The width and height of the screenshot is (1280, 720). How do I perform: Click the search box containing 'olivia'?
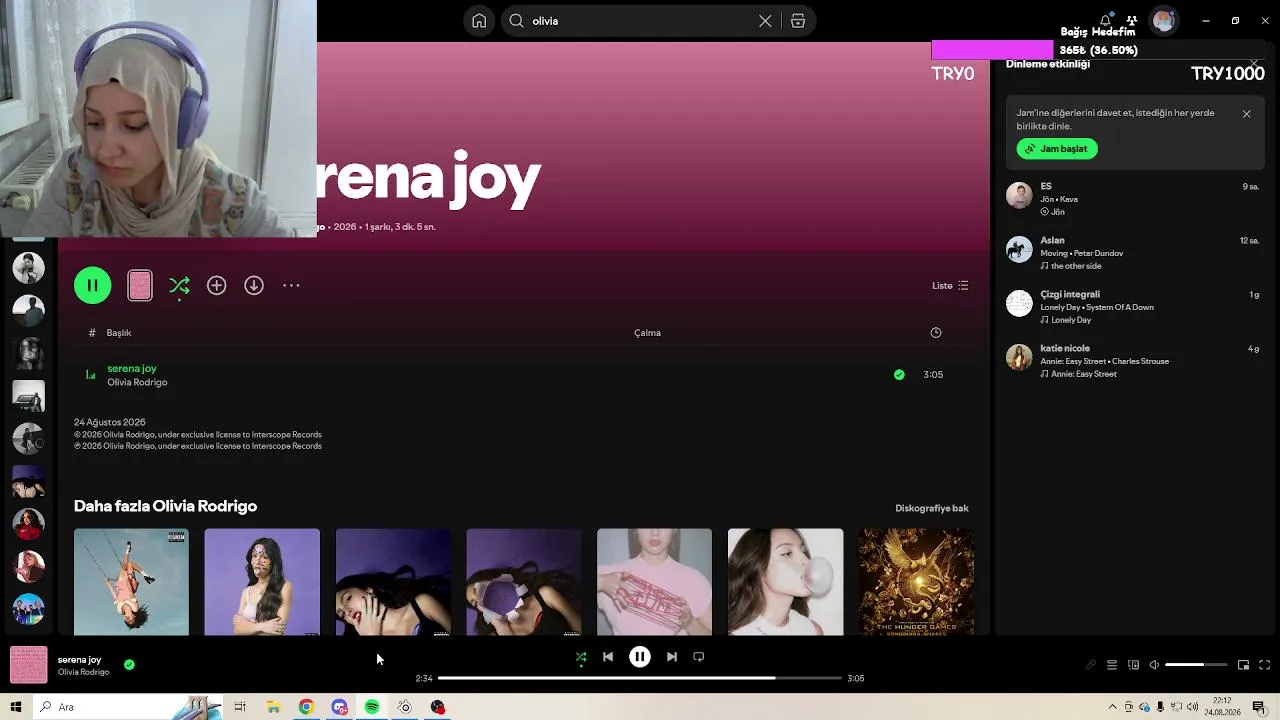(659, 21)
